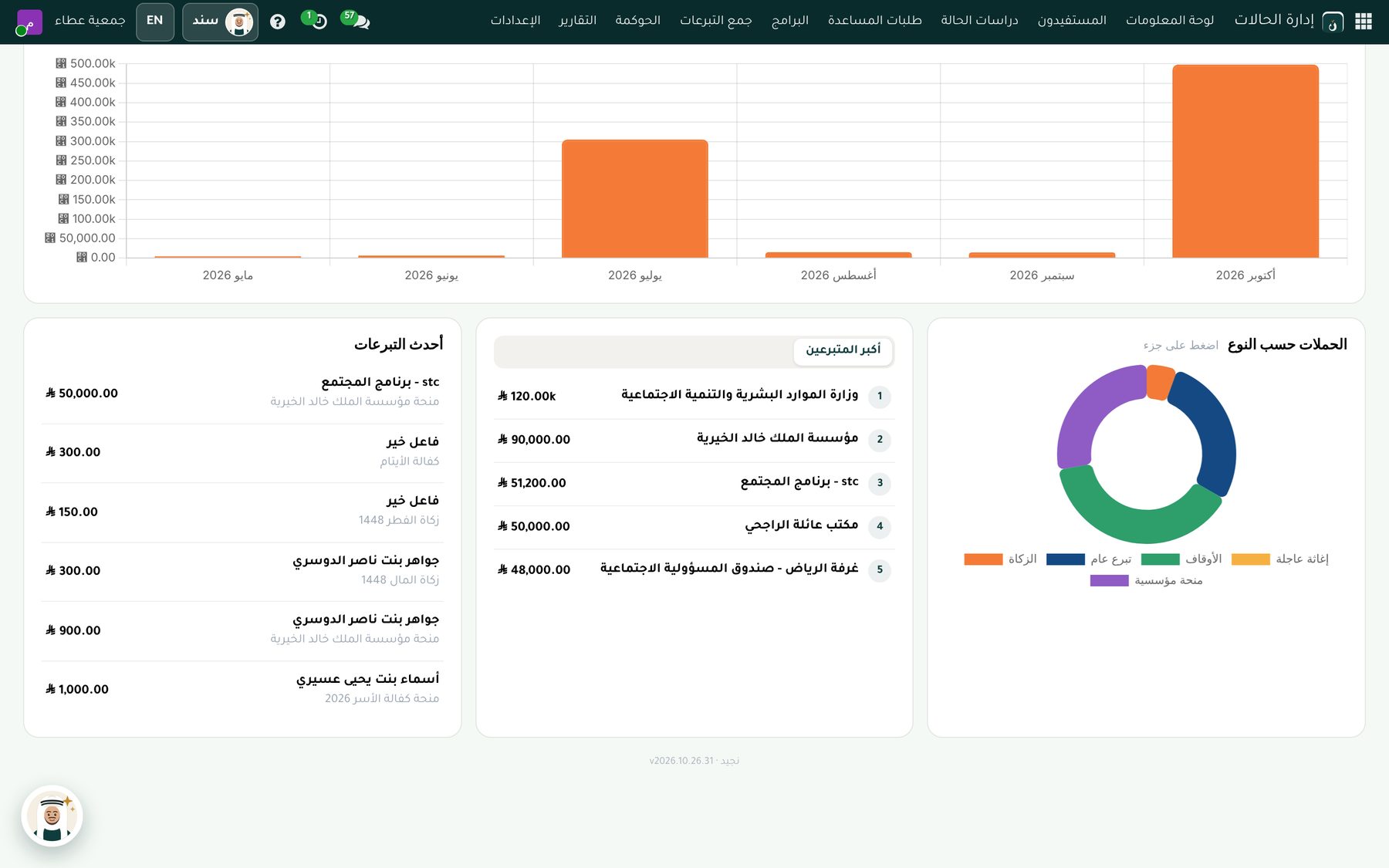This screenshot has width=1389, height=868.
Task: Open donation by أسماء بنت يحيى عسيري
Action: (x=242, y=689)
